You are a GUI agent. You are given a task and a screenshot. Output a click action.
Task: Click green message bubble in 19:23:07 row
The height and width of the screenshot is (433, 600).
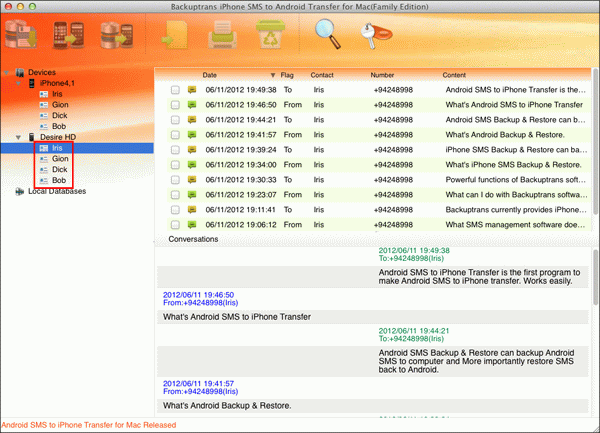(x=192, y=195)
